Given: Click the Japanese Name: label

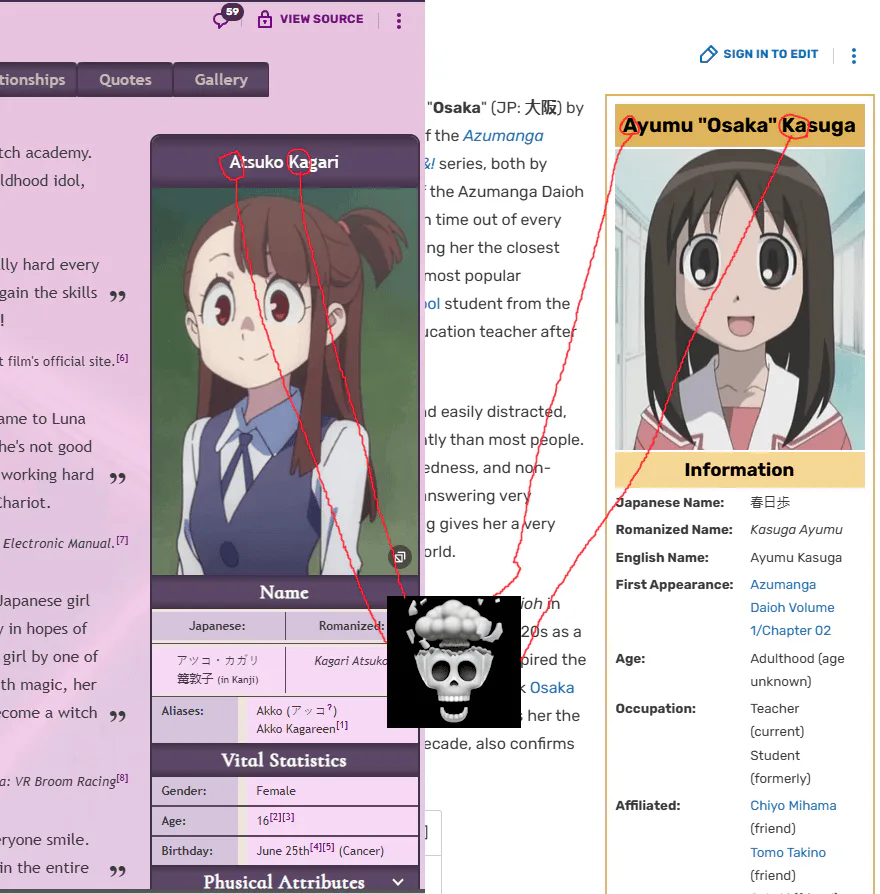Looking at the screenshot, I should click(x=670, y=502).
